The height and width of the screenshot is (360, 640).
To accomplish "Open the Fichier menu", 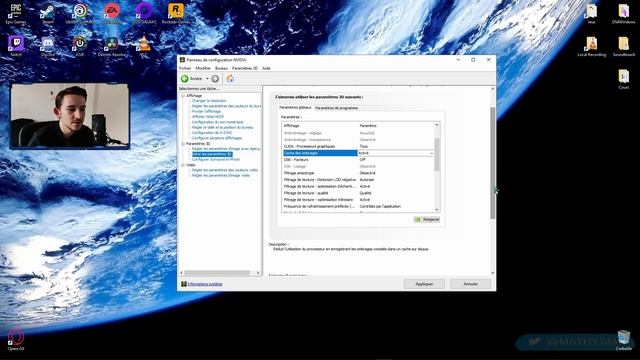I will (x=185, y=68).
